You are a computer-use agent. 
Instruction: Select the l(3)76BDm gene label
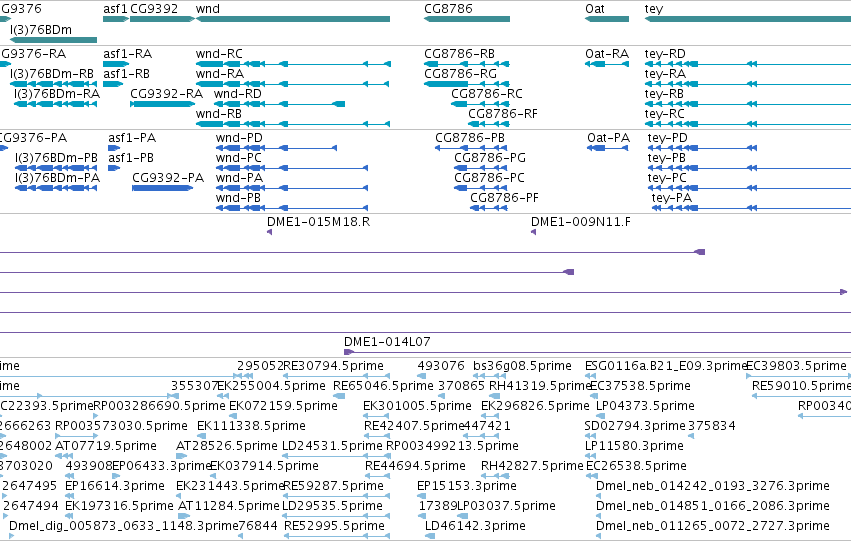tap(41, 29)
